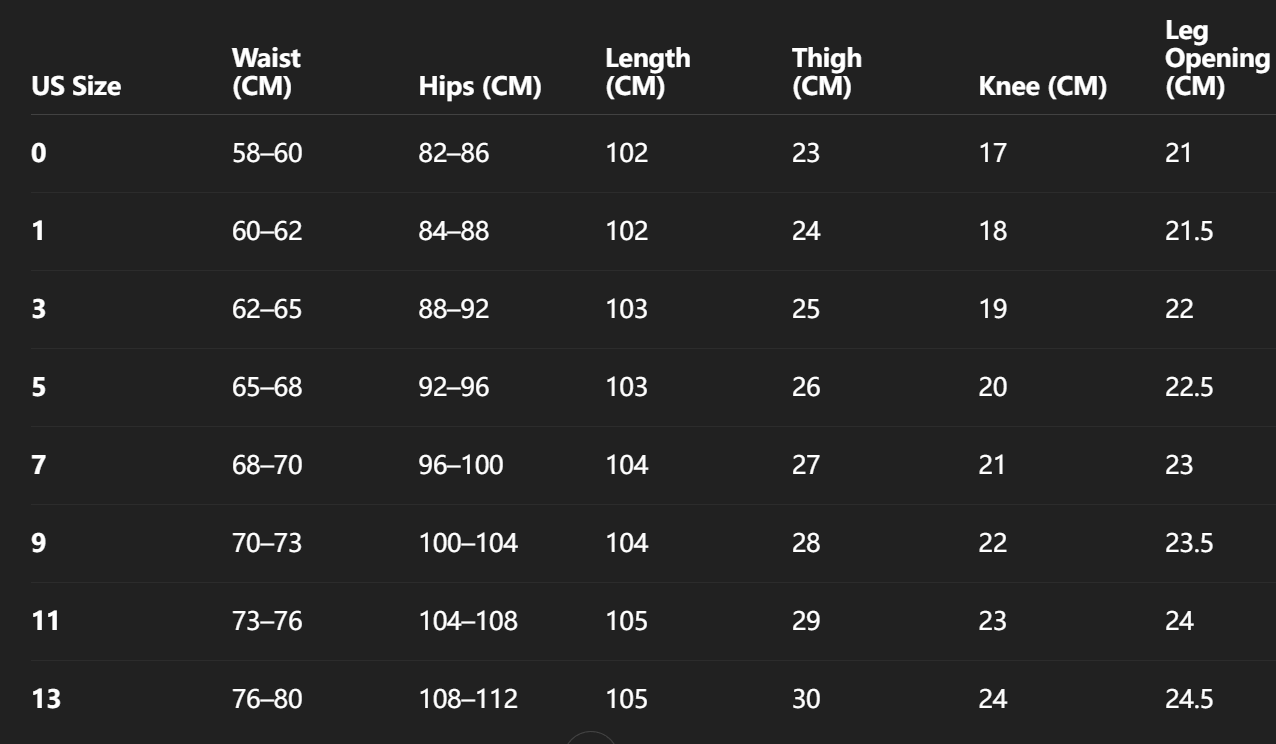The height and width of the screenshot is (744, 1276).
Task: Click the 70–73 waist range
Action: pos(267,544)
